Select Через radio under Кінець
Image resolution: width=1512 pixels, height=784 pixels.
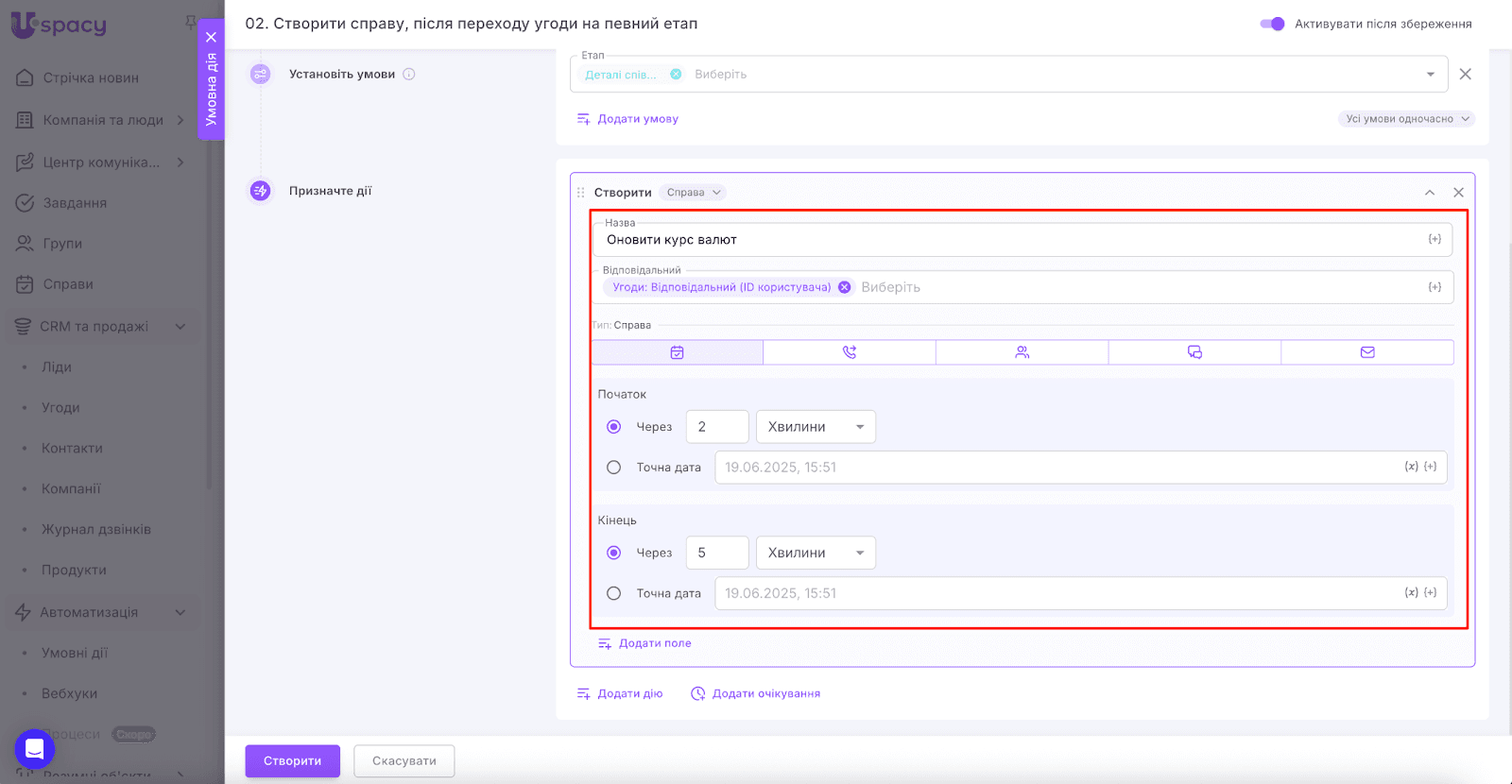(614, 553)
